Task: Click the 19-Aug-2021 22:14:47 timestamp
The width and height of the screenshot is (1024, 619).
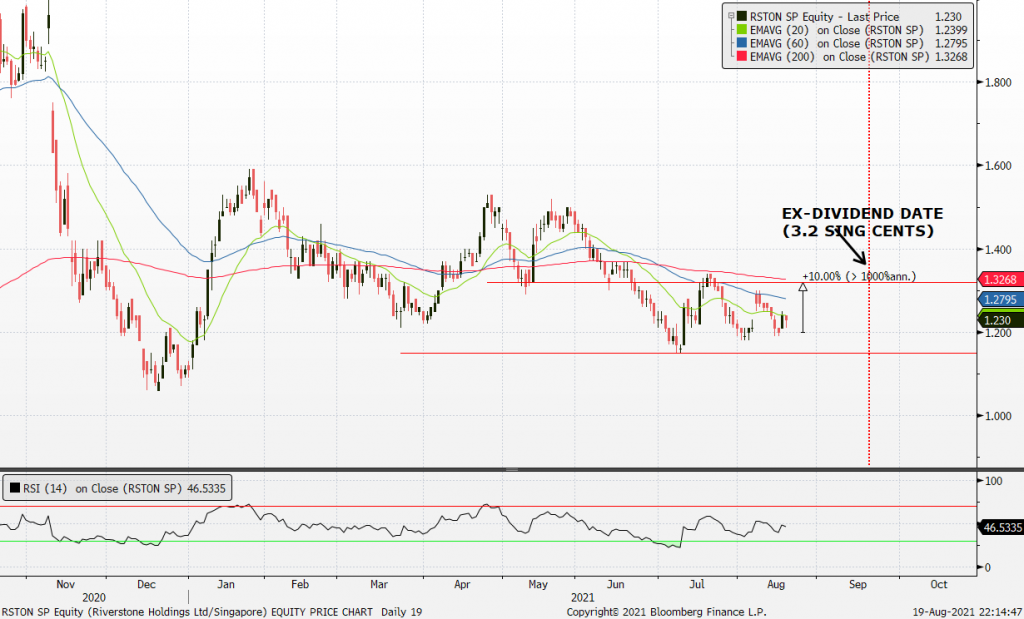Action: click(967, 612)
